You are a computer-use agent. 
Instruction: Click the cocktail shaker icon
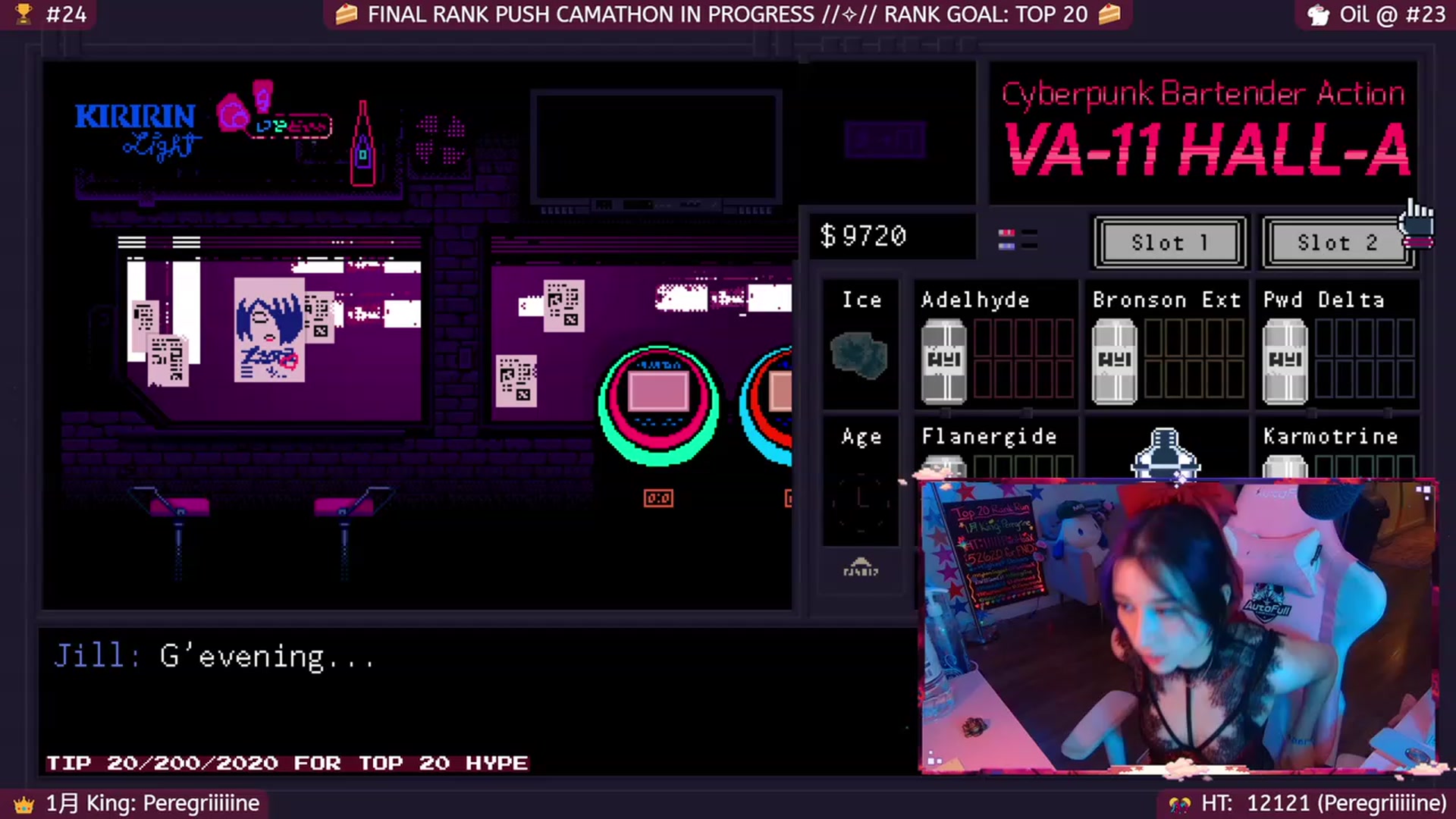click(x=1165, y=453)
